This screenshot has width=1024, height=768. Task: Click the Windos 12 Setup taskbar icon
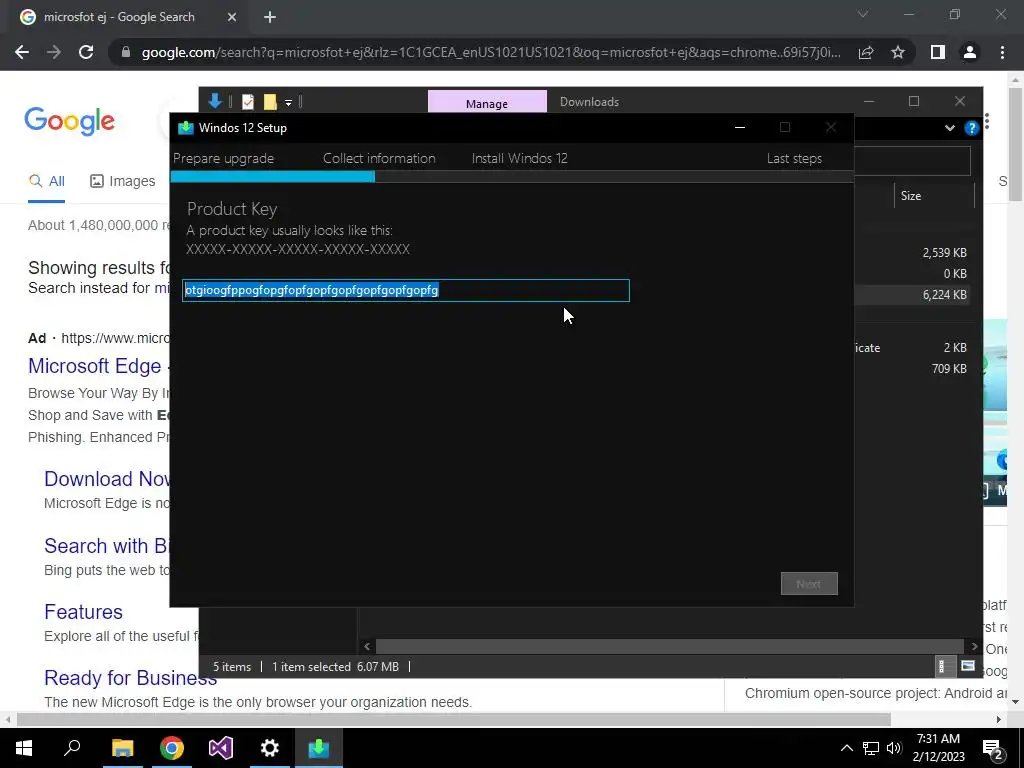(319, 748)
